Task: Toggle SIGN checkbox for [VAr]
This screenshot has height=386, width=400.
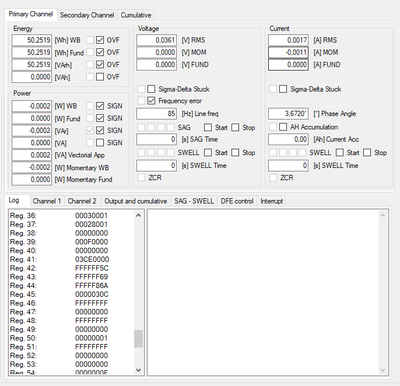Action: [x=100, y=130]
